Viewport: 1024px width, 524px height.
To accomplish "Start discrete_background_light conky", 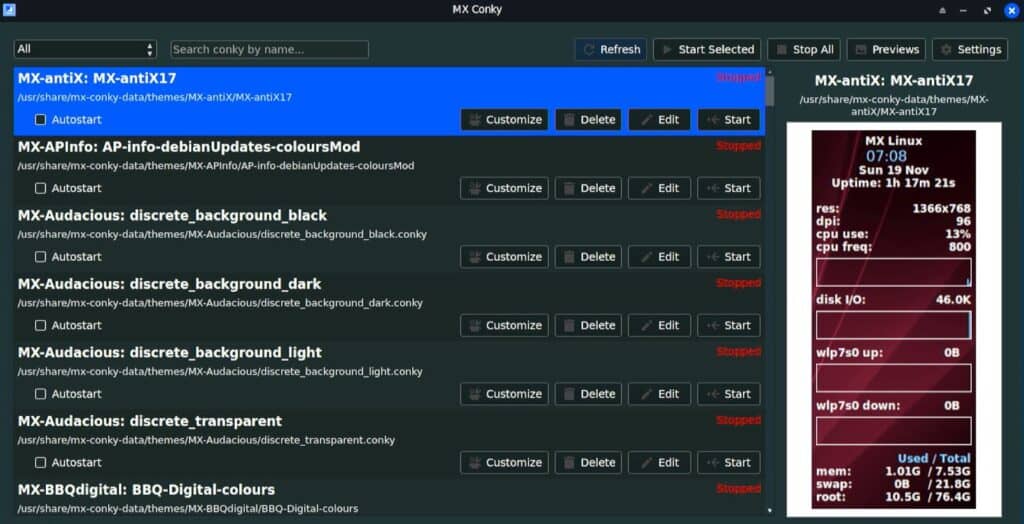I will [729, 394].
